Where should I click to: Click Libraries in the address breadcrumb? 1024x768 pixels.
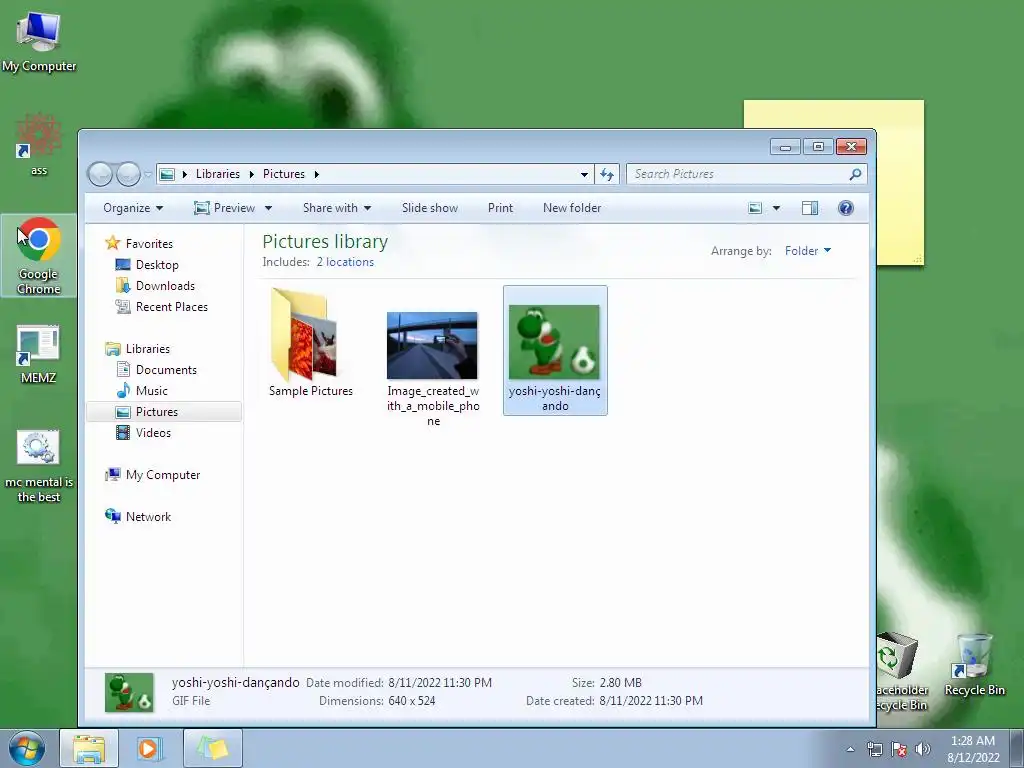click(217, 174)
